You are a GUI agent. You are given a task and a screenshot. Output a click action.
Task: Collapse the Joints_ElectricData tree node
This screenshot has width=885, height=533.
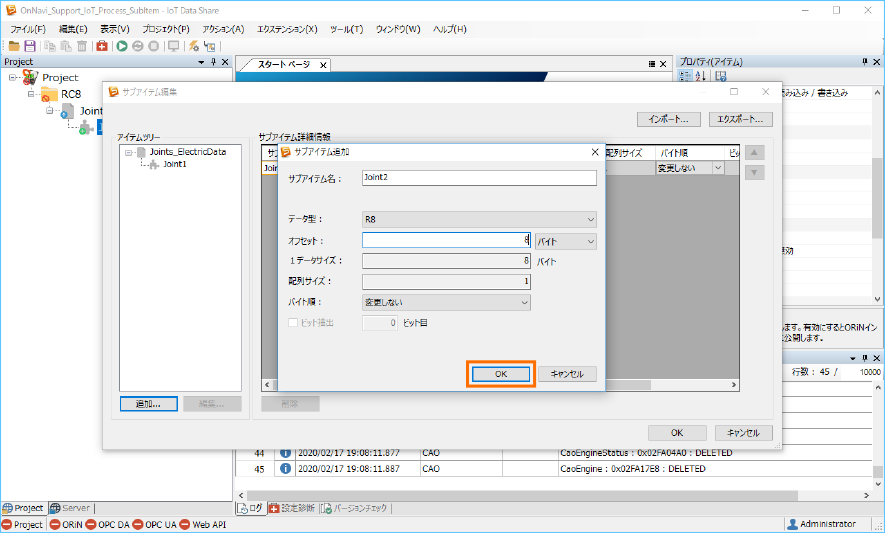[129, 152]
